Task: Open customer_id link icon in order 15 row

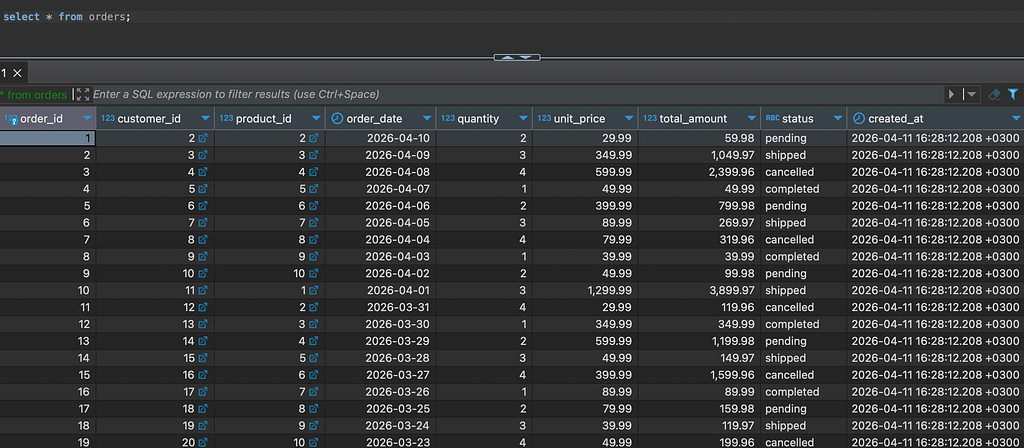Action: pos(202,375)
